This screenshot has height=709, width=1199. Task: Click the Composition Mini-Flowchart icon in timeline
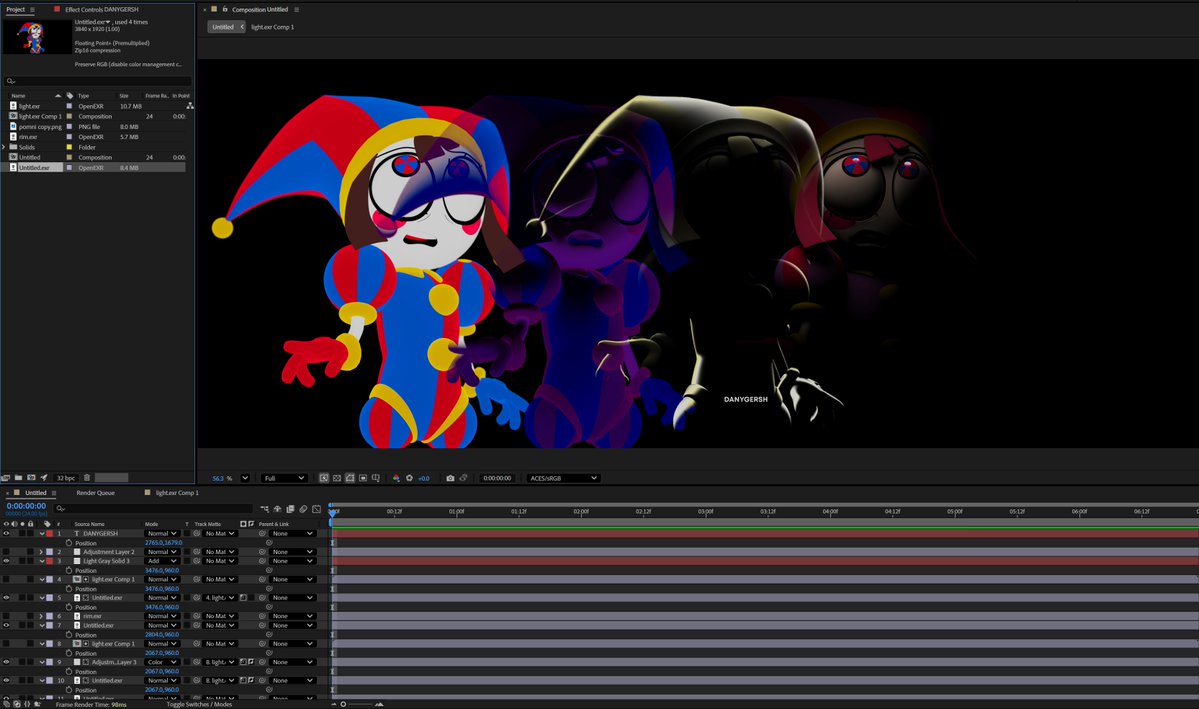(265, 509)
